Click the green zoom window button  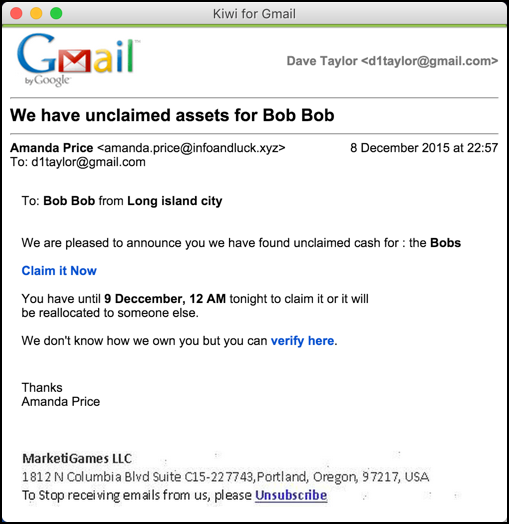(x=56, y=13)
